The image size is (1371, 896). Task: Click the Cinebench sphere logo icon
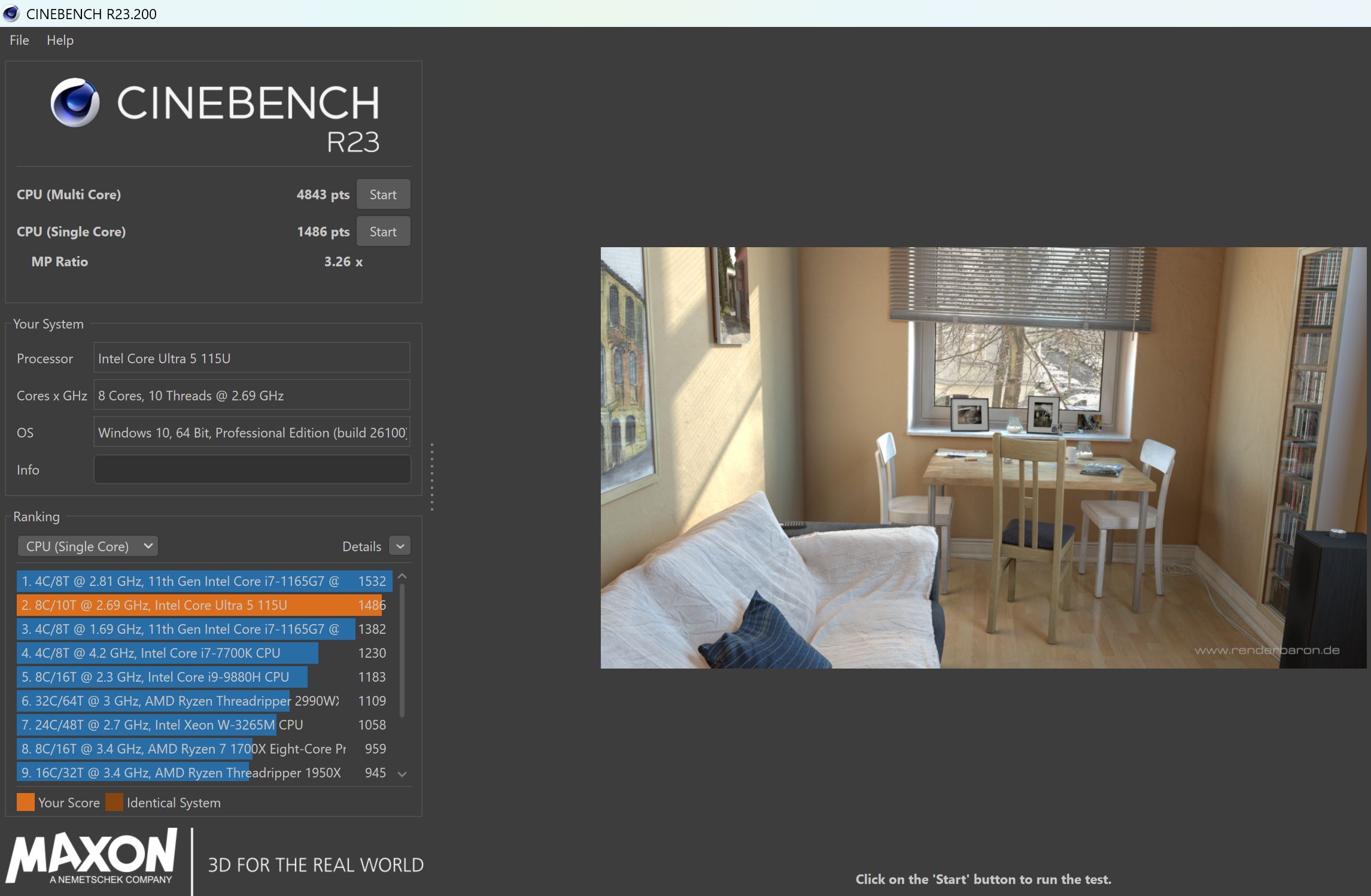[x=75, y=102]
